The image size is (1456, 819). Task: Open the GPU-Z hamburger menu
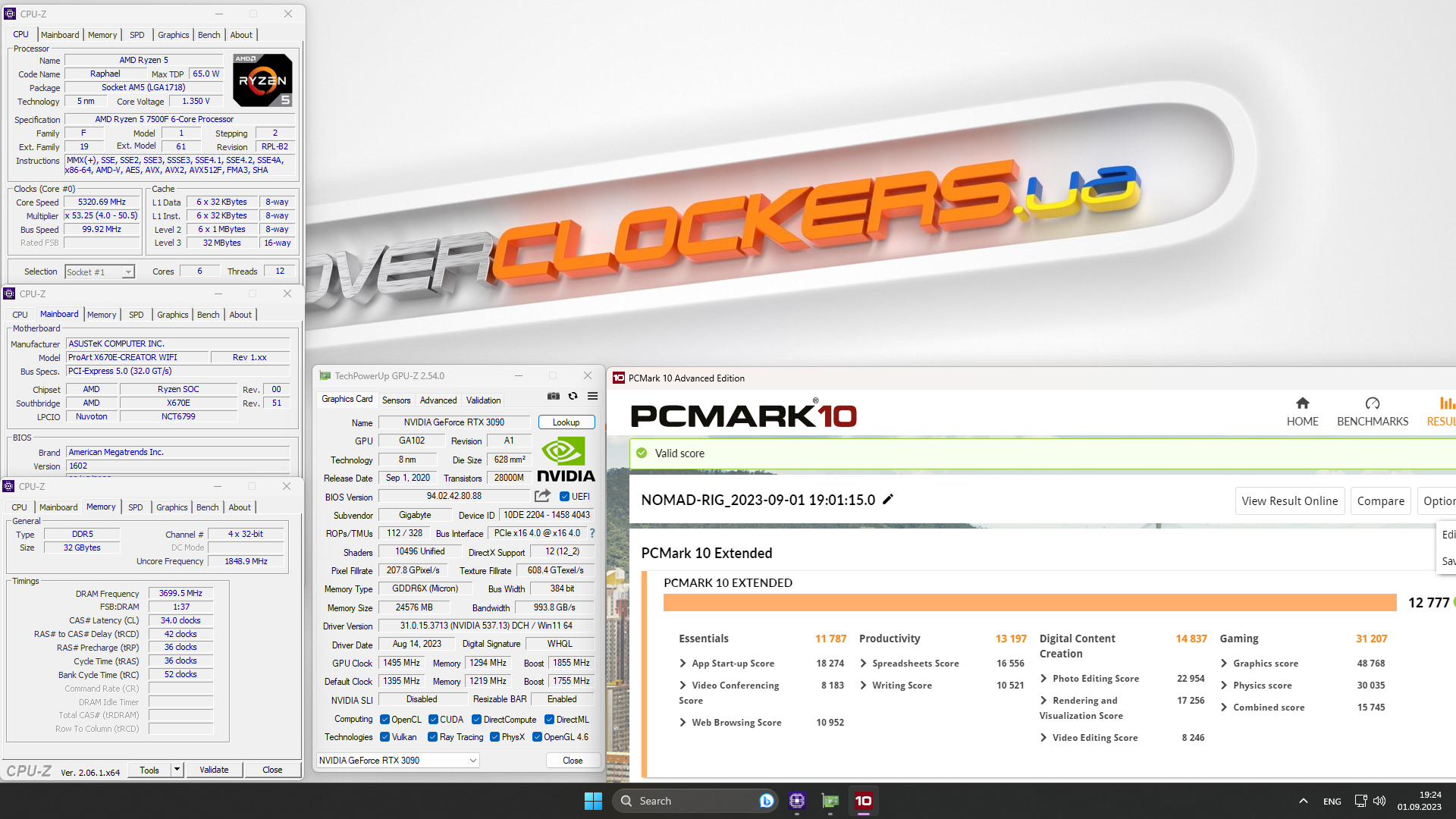pos(593,396)
